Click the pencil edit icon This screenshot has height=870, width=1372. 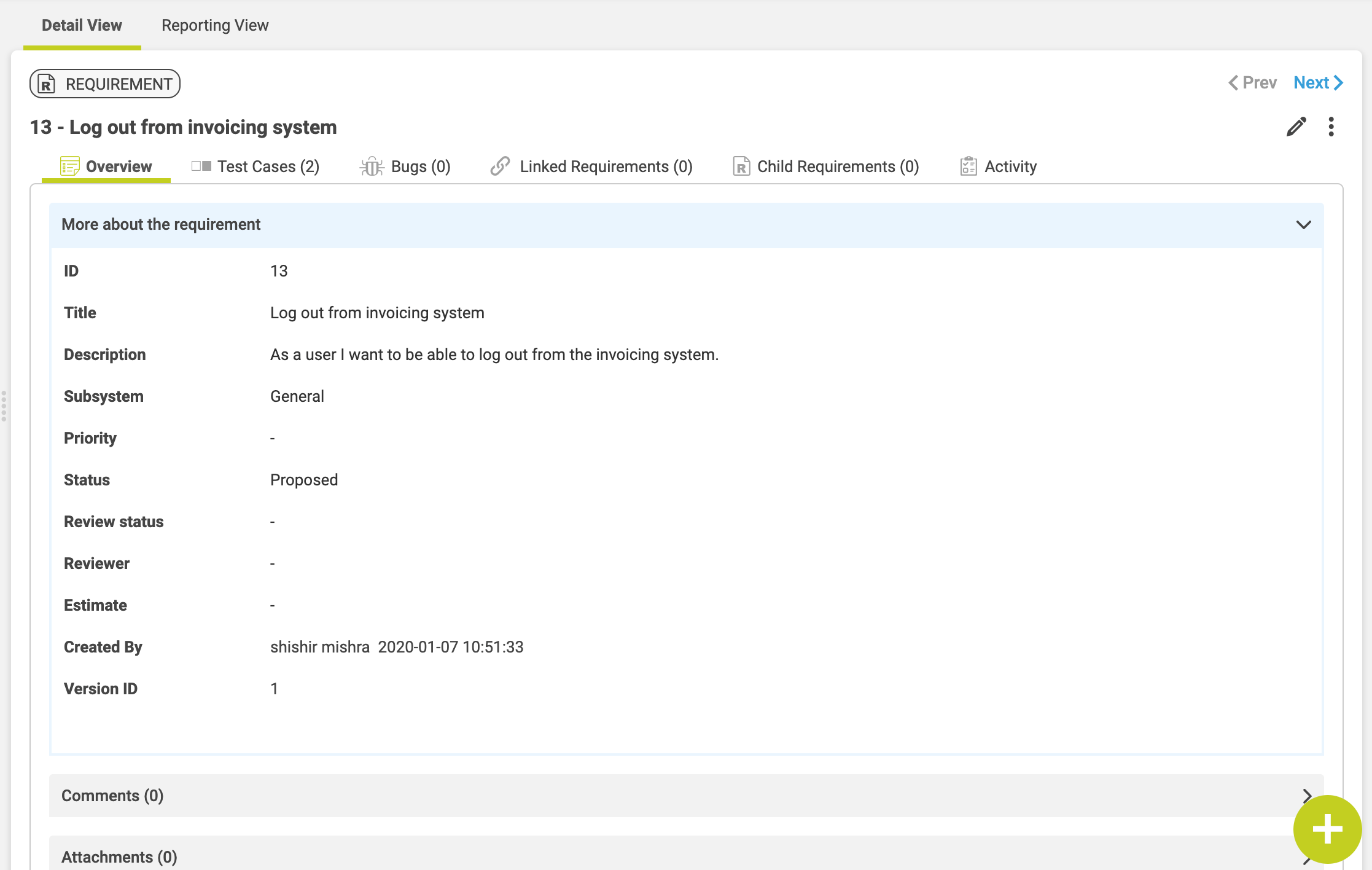(x=1296, y=127)
